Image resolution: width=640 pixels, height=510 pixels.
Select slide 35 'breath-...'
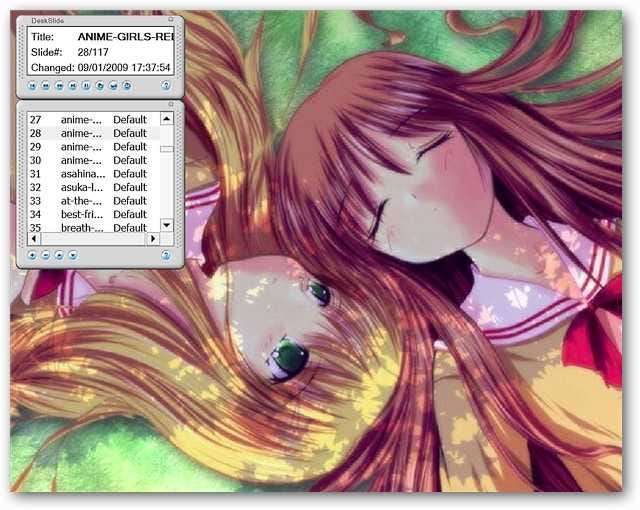click(x=93, y=227)
